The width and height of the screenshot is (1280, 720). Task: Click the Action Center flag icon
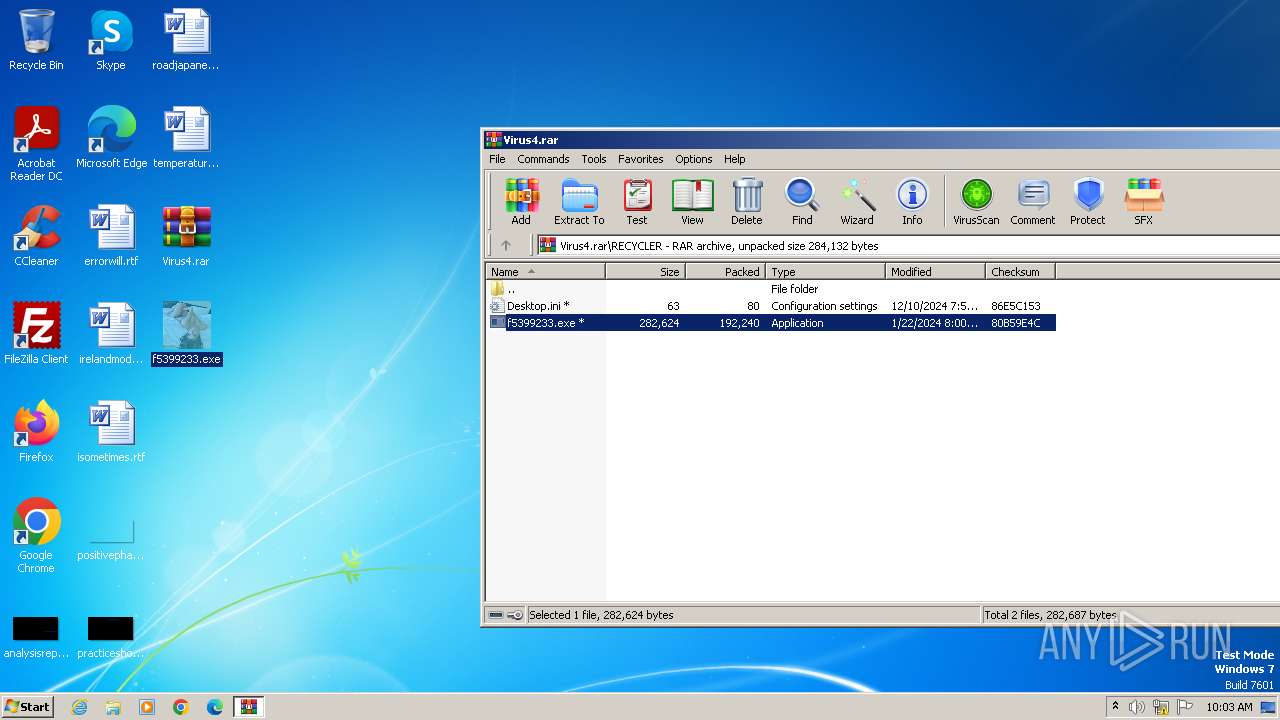click(1185, 707)
